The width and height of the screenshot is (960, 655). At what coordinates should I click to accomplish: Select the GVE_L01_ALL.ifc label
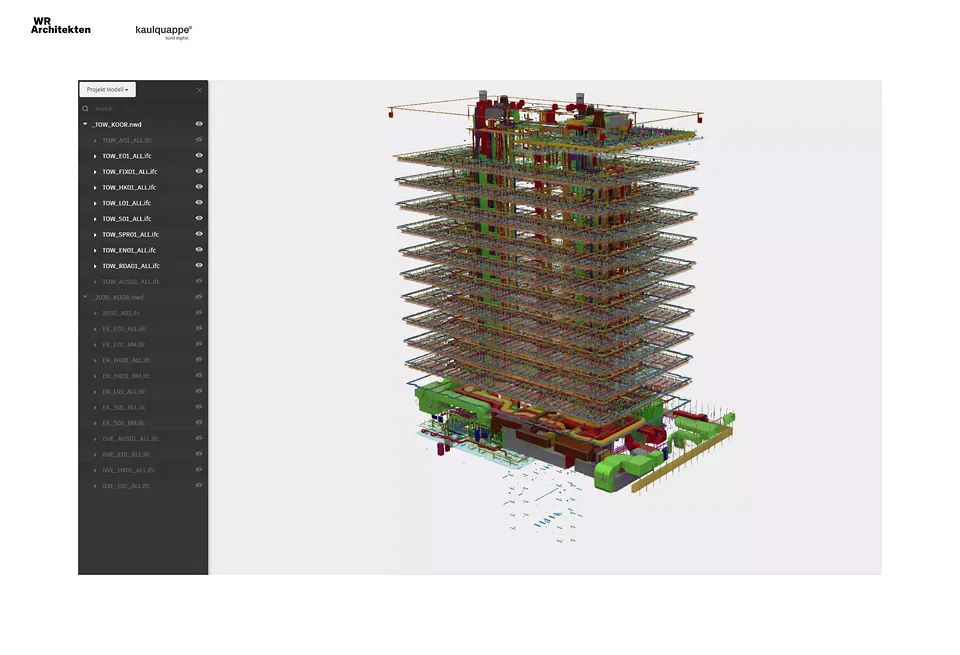click(x=126, y=486)
